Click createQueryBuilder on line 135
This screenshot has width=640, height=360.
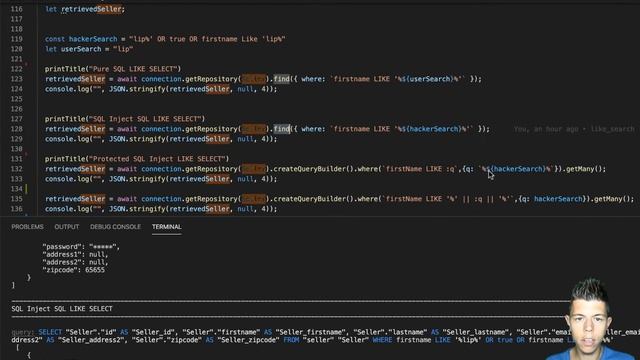click(x=309, y=199)
